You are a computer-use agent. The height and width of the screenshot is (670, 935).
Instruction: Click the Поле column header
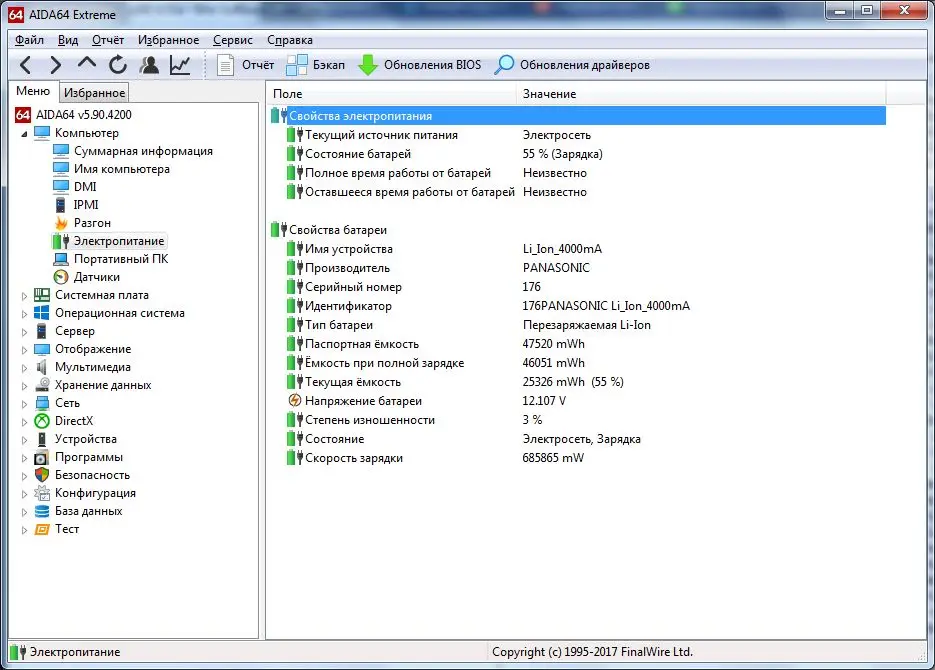tap(392, 94)
